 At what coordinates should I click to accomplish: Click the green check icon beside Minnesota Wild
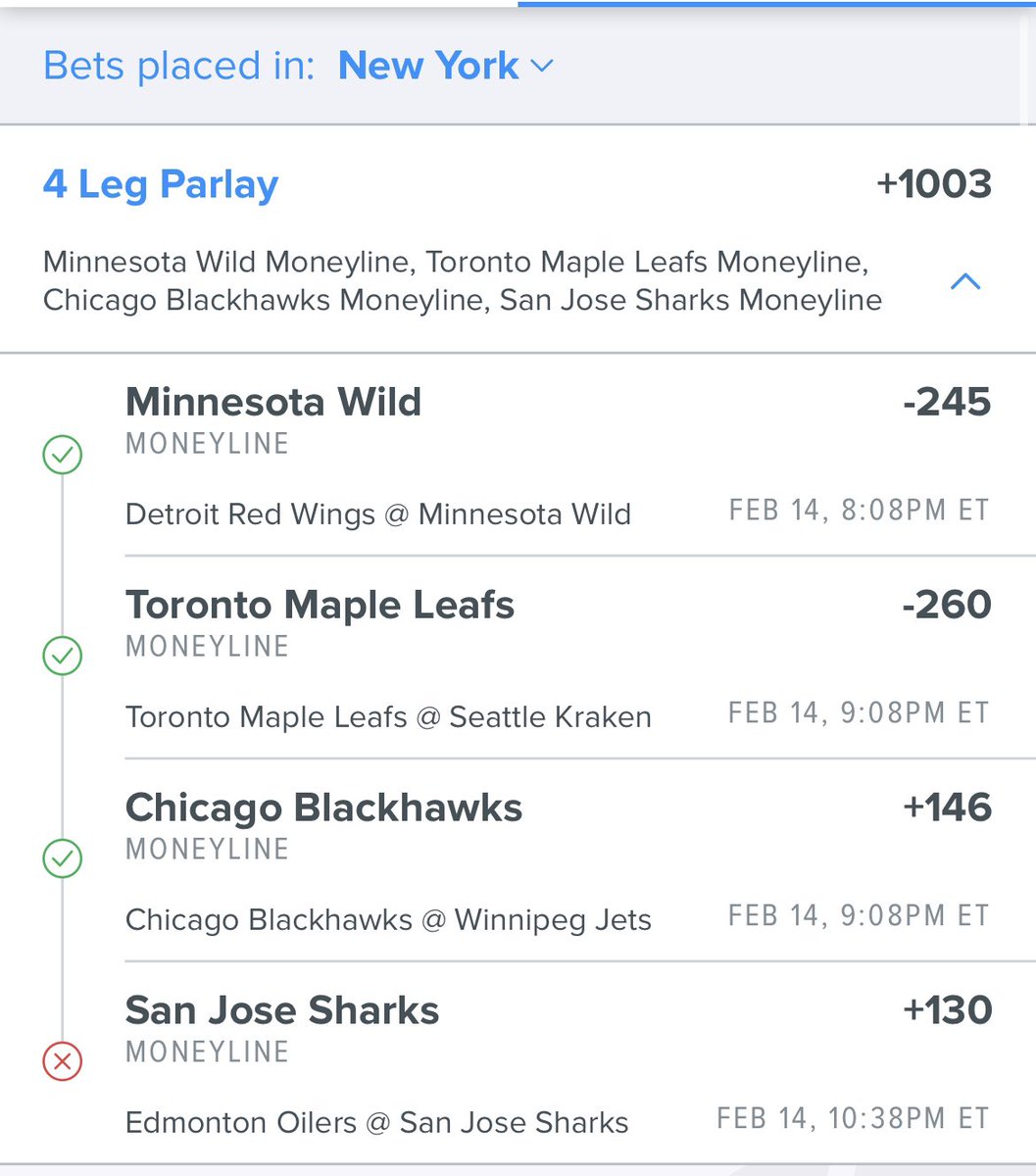[x=62, y=455]
